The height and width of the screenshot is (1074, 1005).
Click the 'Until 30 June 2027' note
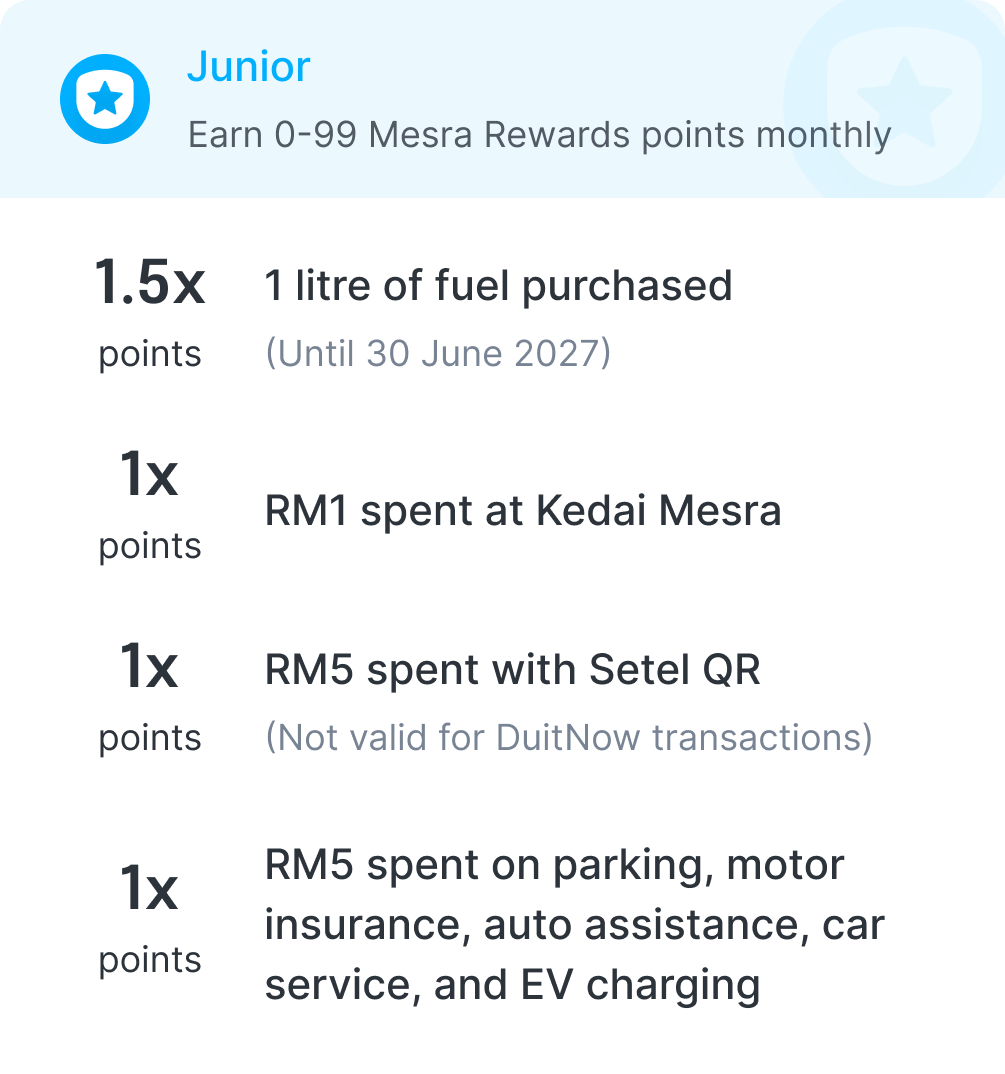438,353
